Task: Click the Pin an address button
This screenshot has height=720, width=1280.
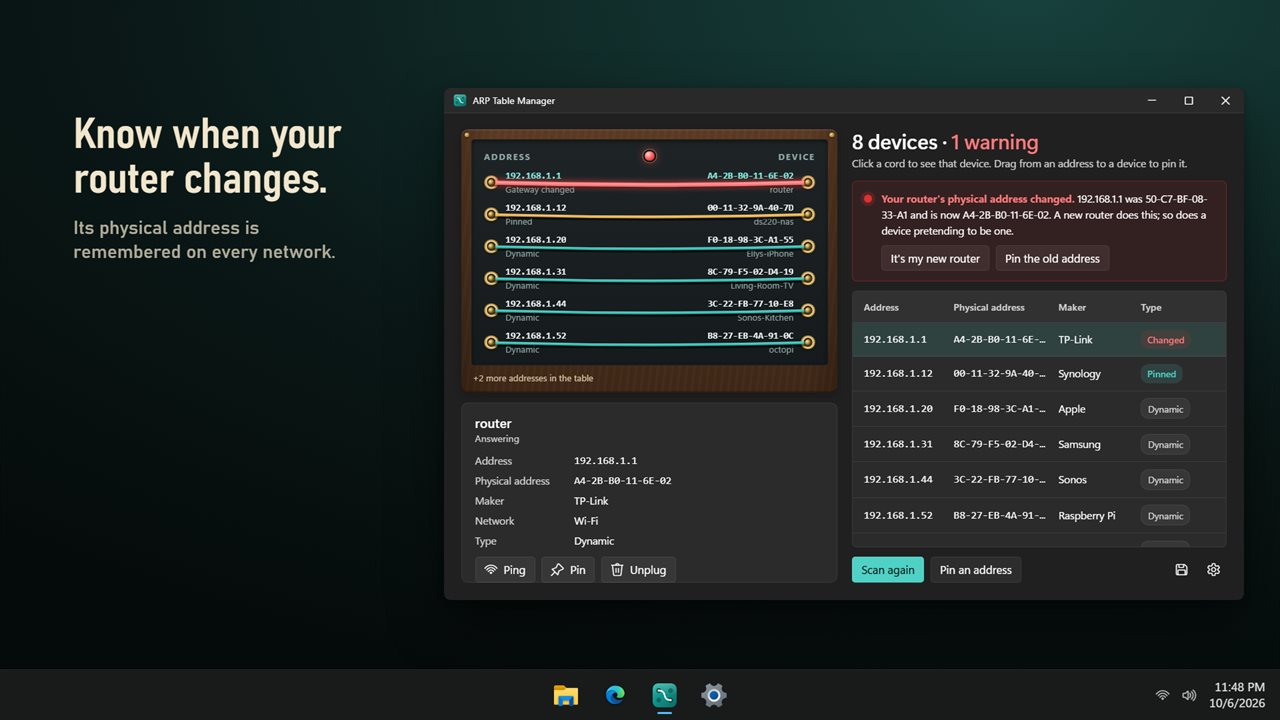Action: (x=976, y=570)
